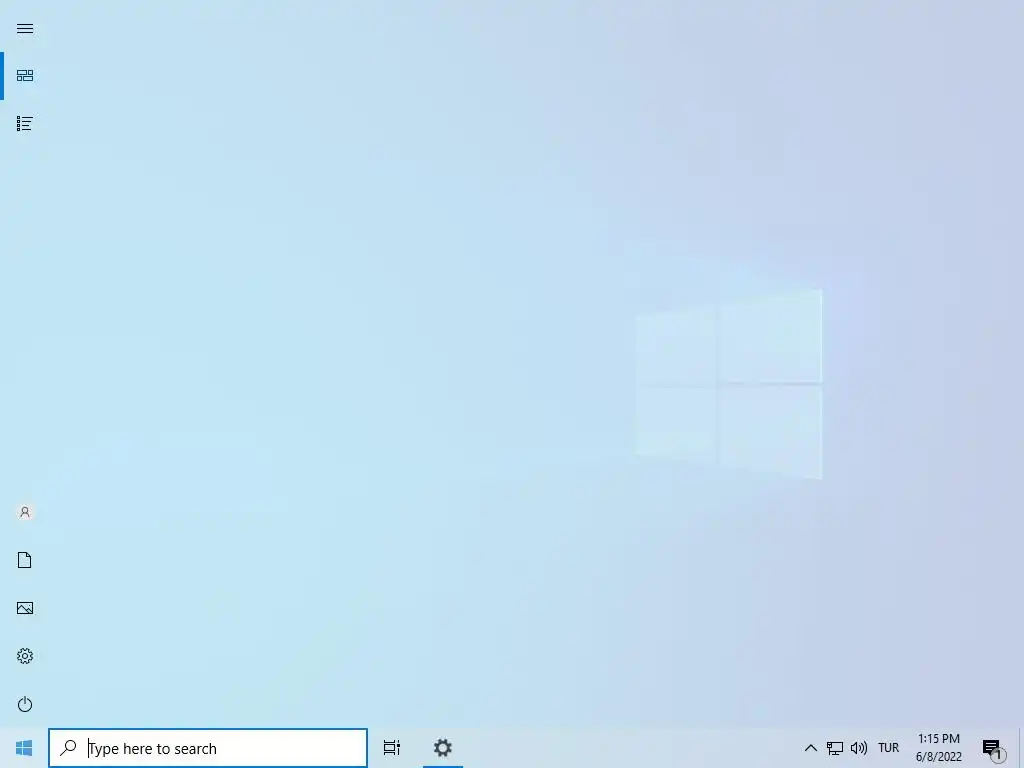This screenshot has width=1024, height=768.
Task: Click the TUR input language indicator
Action: coord(889,748)
